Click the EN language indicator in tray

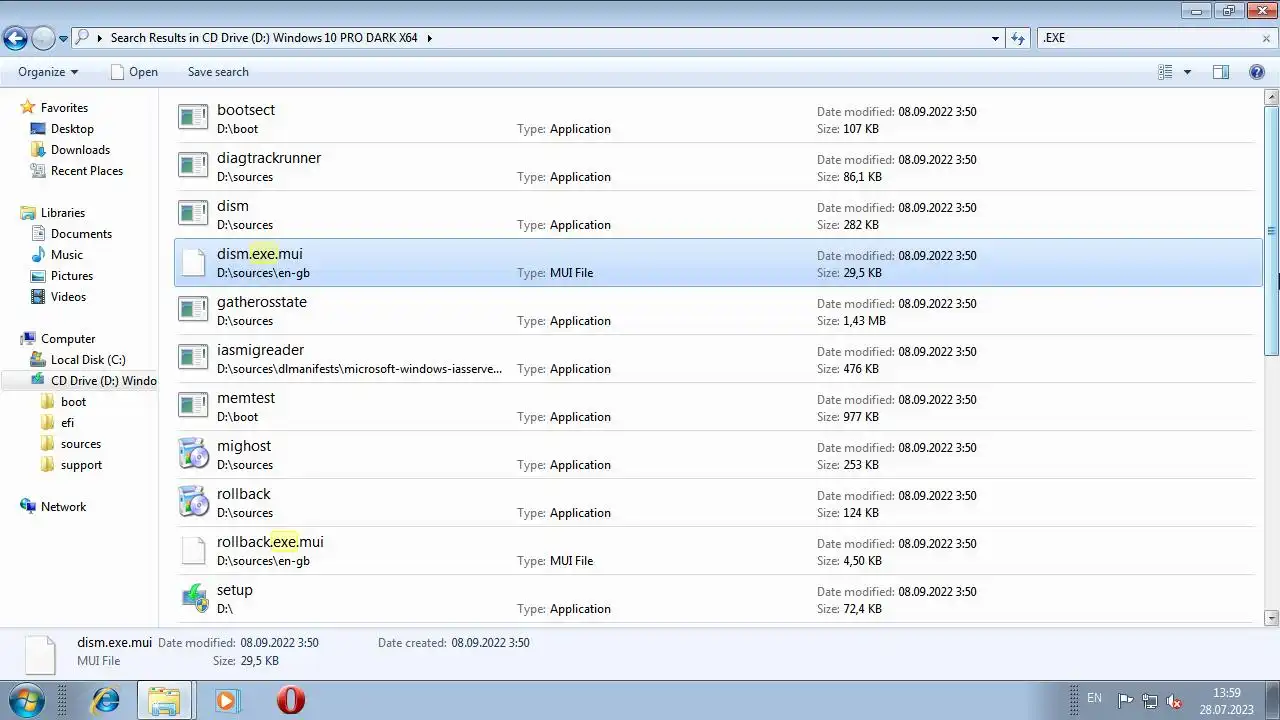[1094, 698]
